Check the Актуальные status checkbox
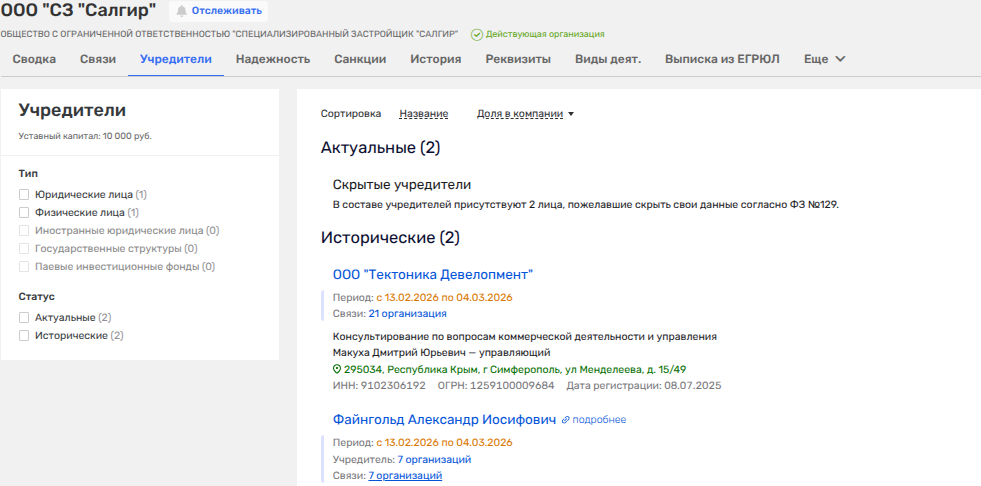Viewport: 981px width, 486px height. (x=24, y=318)
